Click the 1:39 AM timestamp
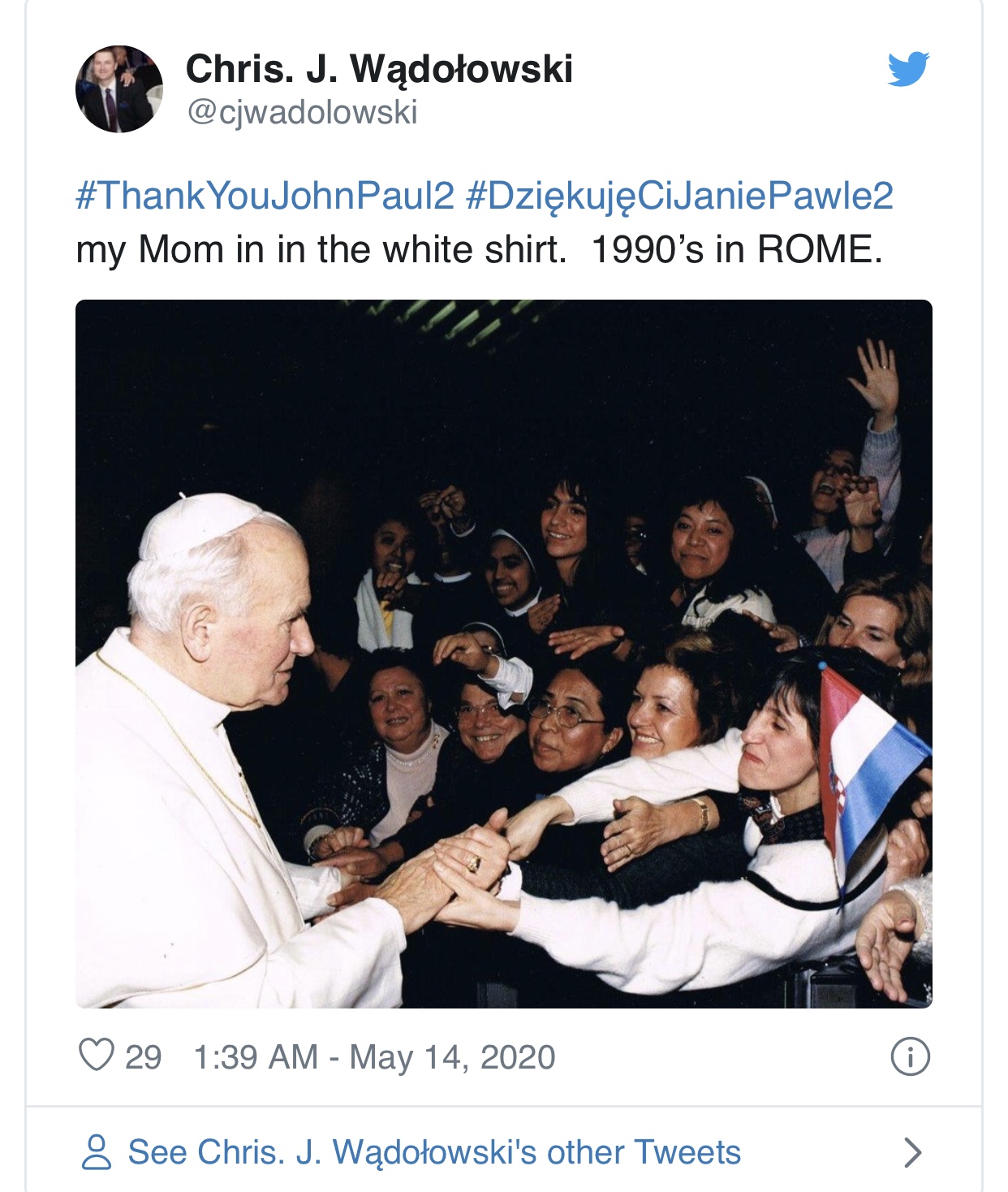 tap(255, 1057)
